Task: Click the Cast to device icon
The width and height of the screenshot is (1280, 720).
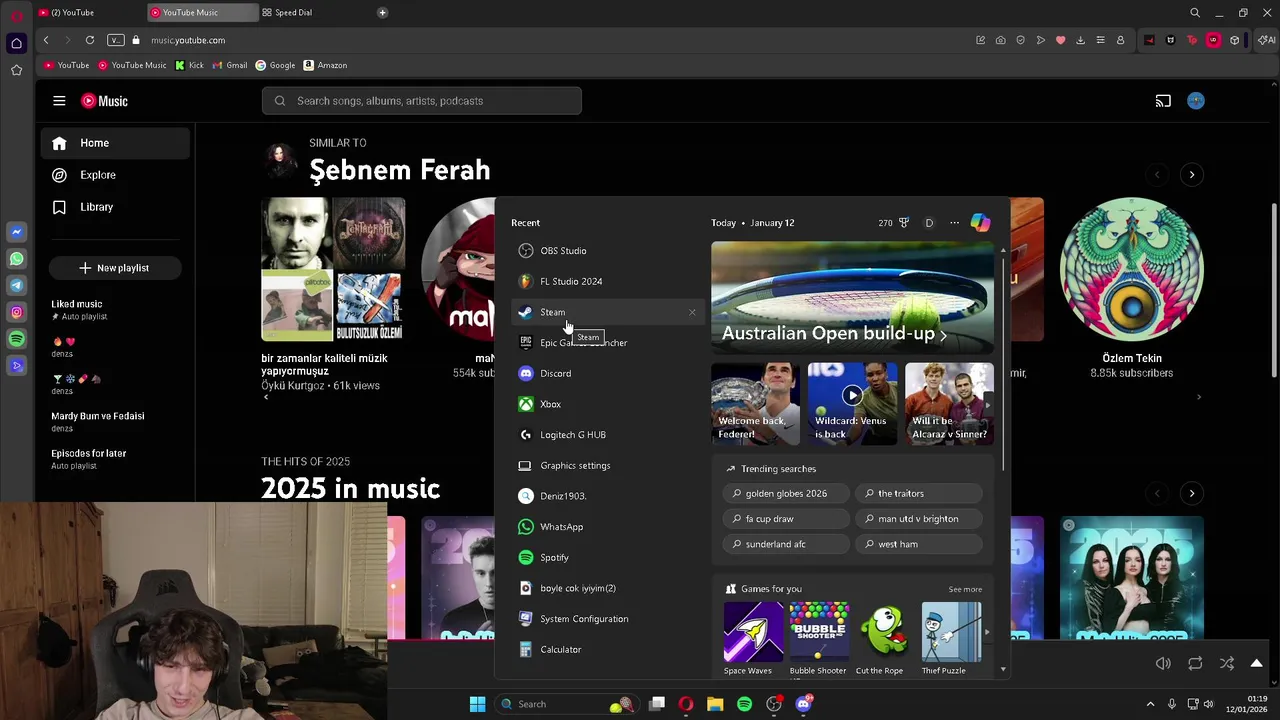Action: pyautogui.click(x=1163, y=101)
